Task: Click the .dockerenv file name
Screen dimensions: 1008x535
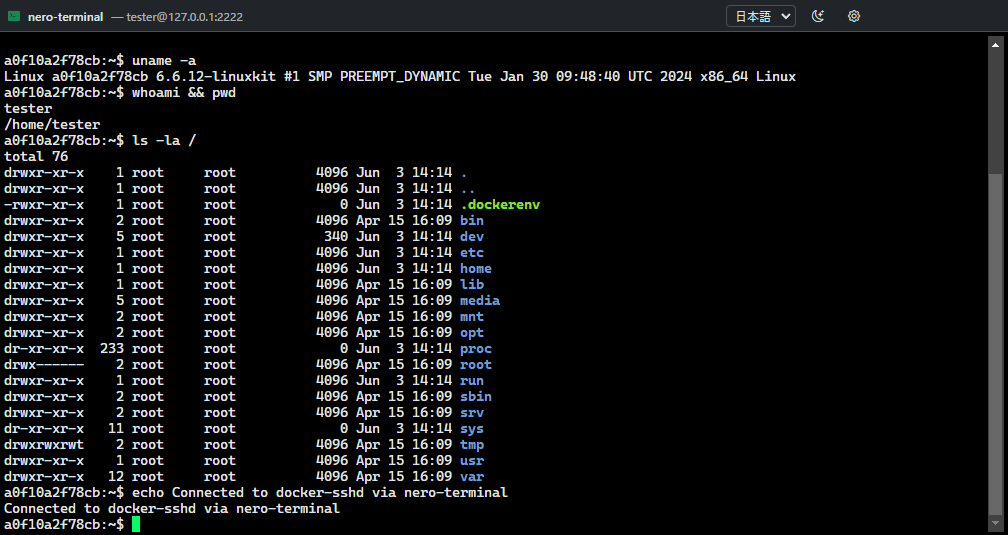Action: [x=500, y=204]
